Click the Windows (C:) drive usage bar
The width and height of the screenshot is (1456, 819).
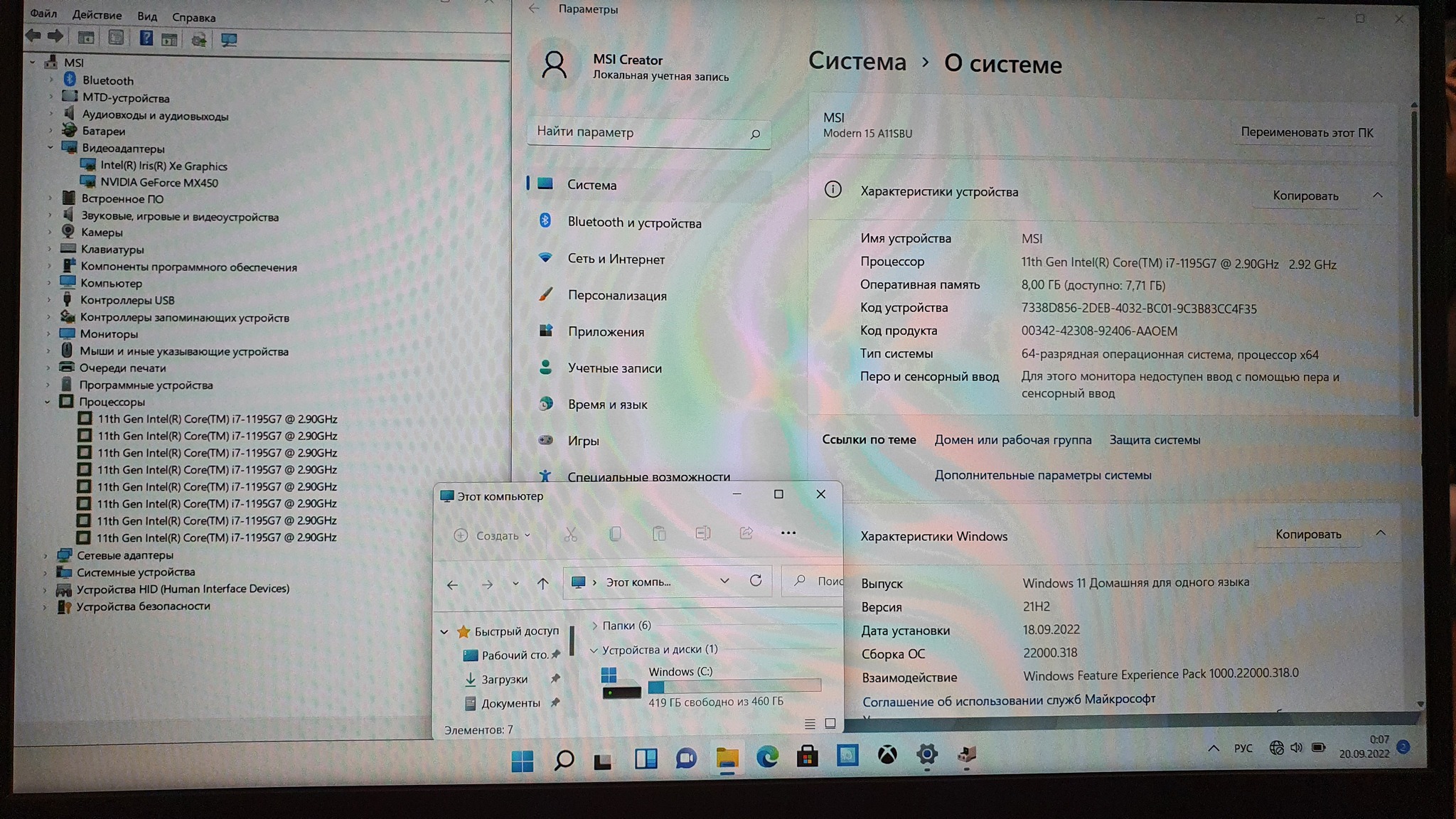734,687
